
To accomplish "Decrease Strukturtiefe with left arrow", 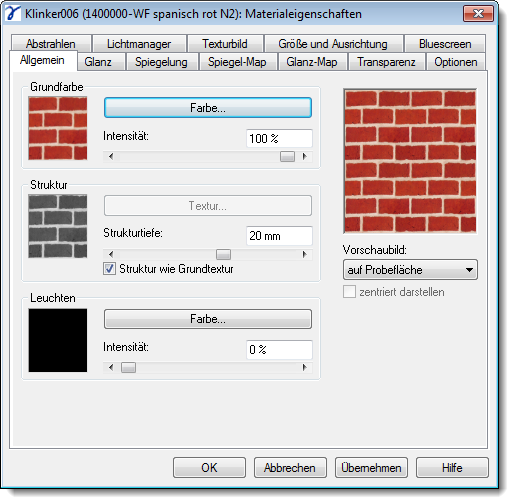I will click(x=111, y=254).
